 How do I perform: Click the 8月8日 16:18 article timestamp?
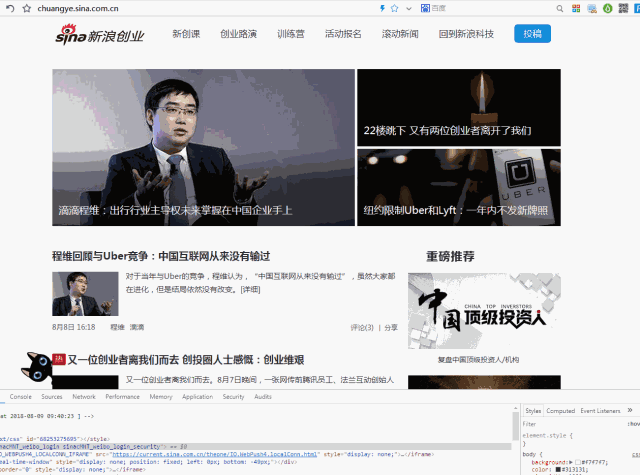(x=73, y=327)
